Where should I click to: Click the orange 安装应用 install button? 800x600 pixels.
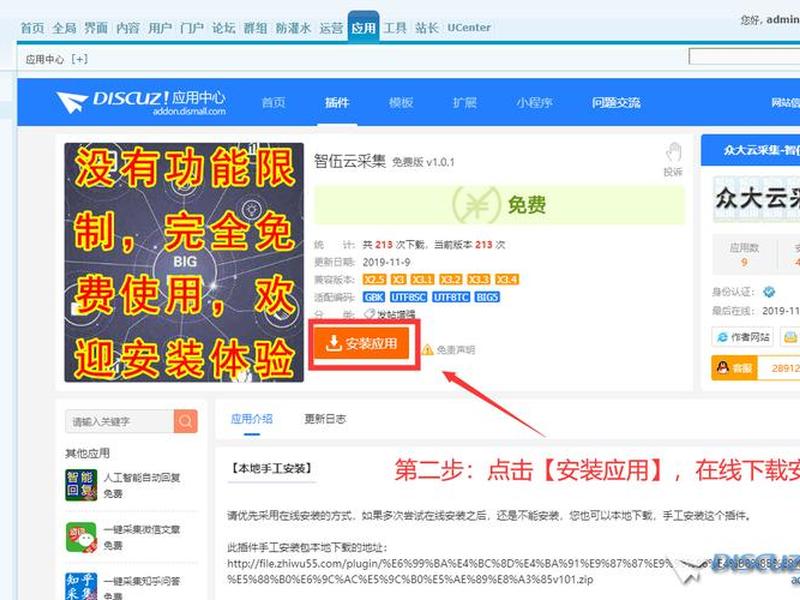pos(362,343)
